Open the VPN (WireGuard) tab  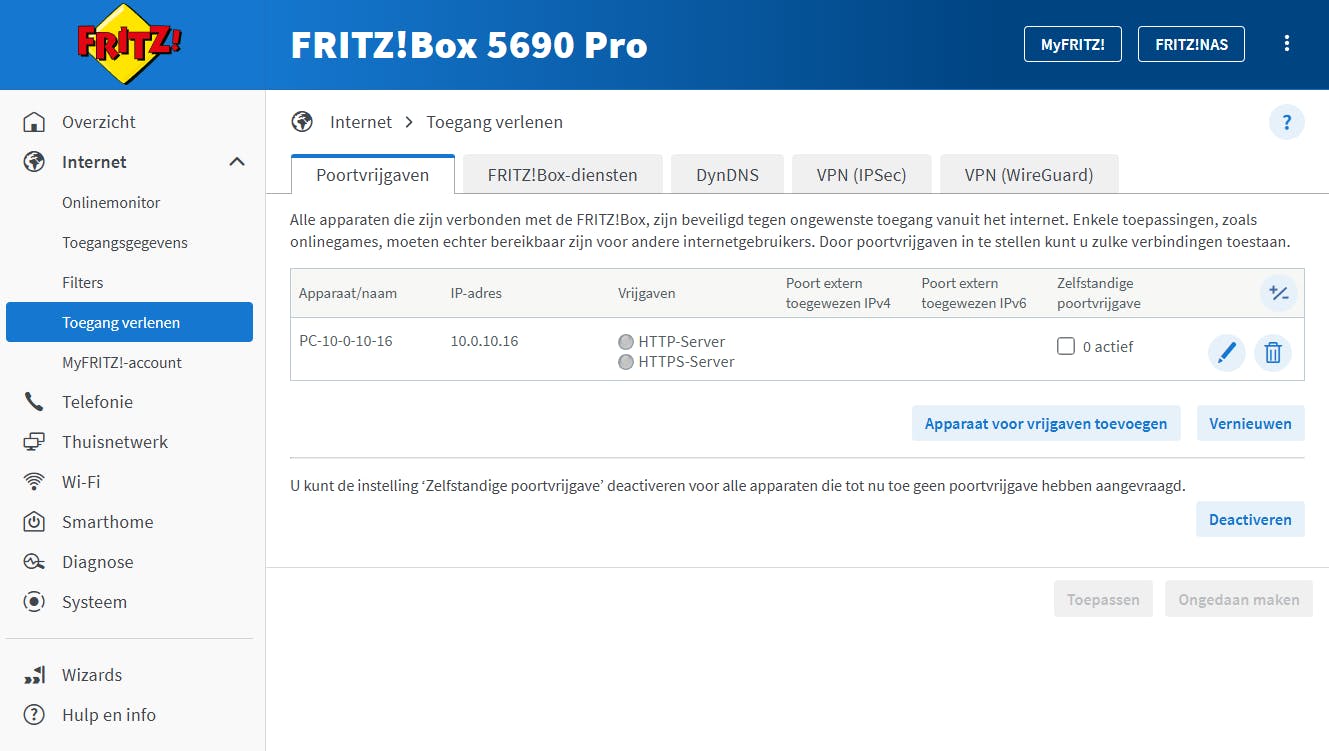(x=1029, y=173)
